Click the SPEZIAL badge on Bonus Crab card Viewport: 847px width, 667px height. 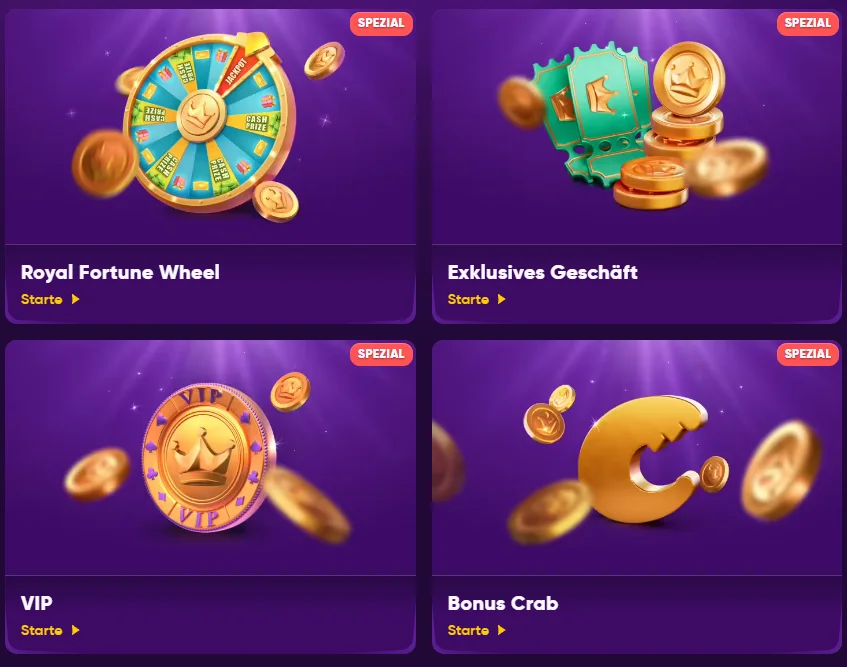[808, 354]
